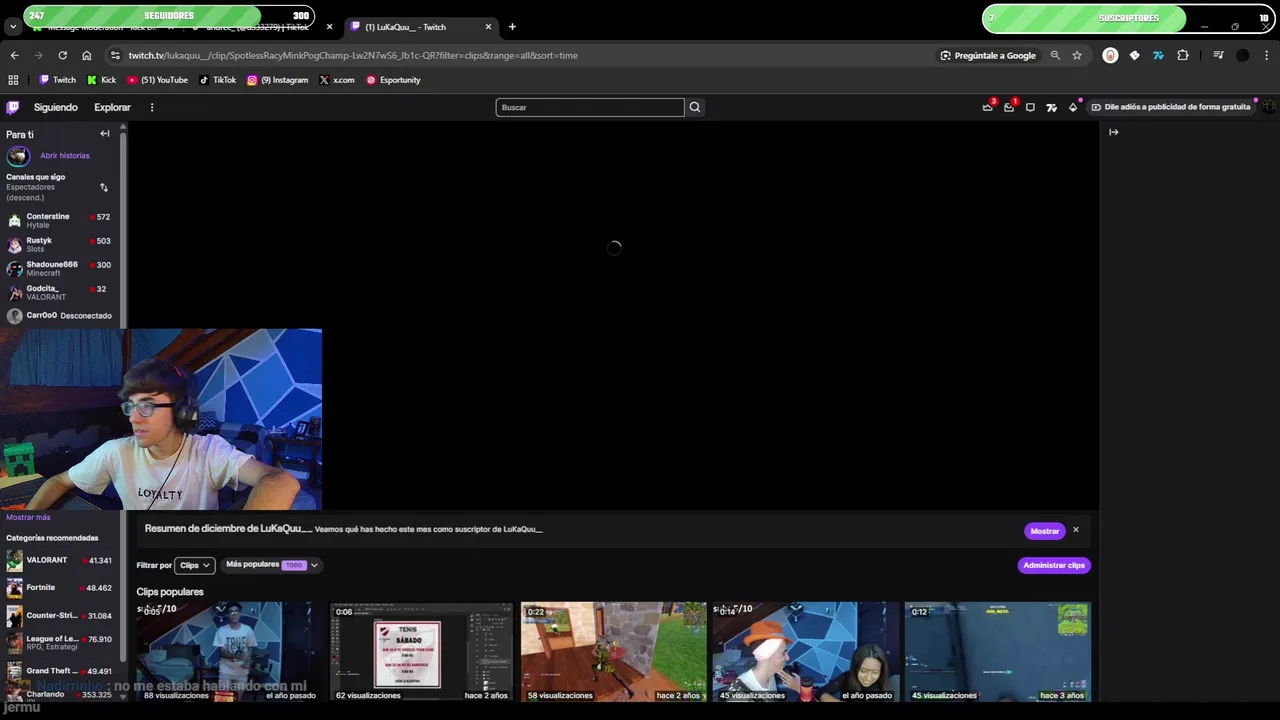Click the Mostrar recap button
The height and width of the screenshot is (720, 1280).
[1044, 531]
